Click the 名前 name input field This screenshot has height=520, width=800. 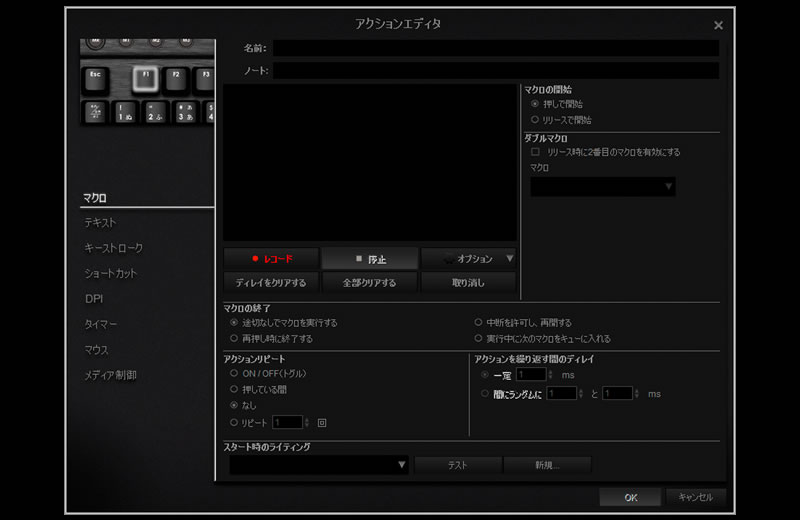point(496,48)
